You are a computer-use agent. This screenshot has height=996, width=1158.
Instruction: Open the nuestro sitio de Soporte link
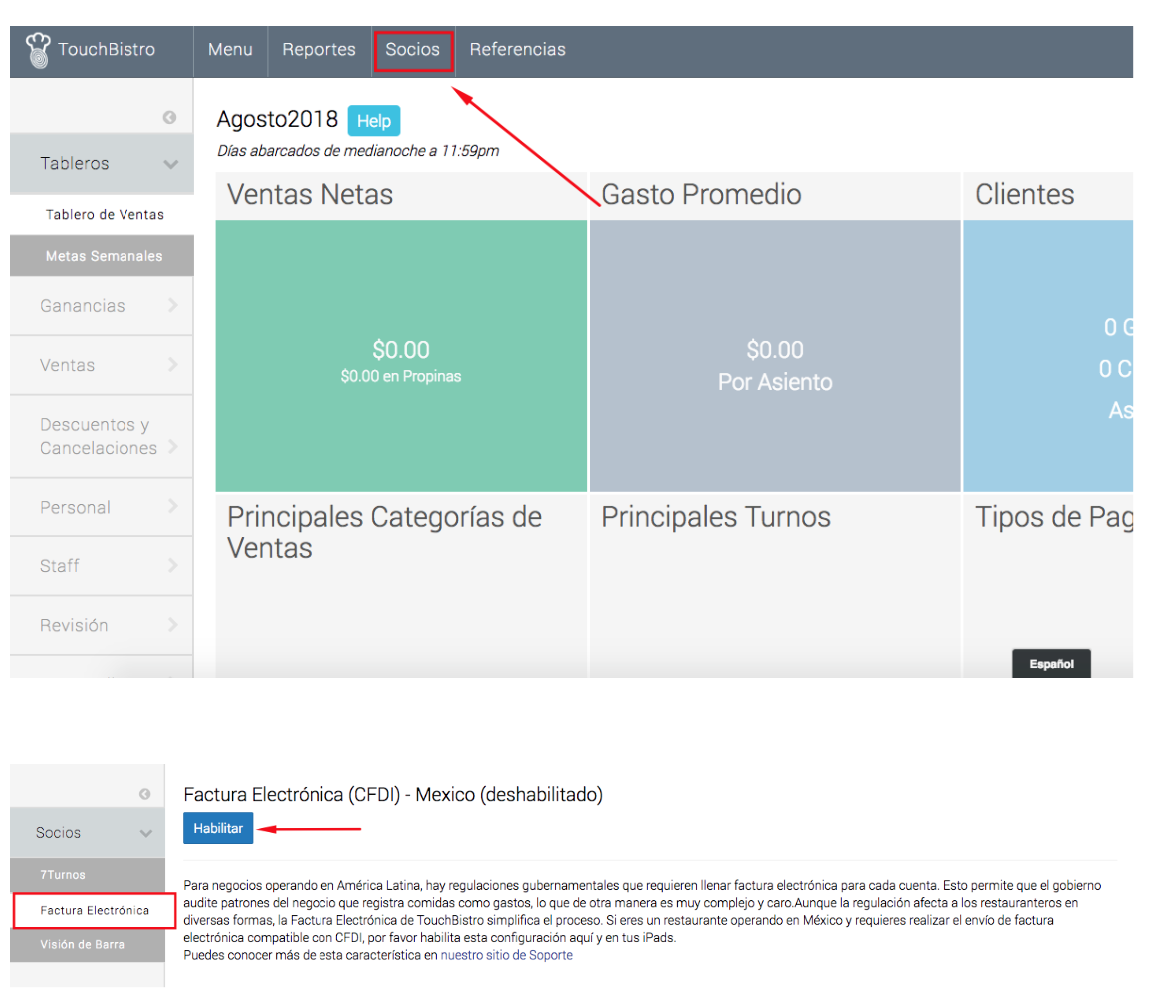(506, 955)
